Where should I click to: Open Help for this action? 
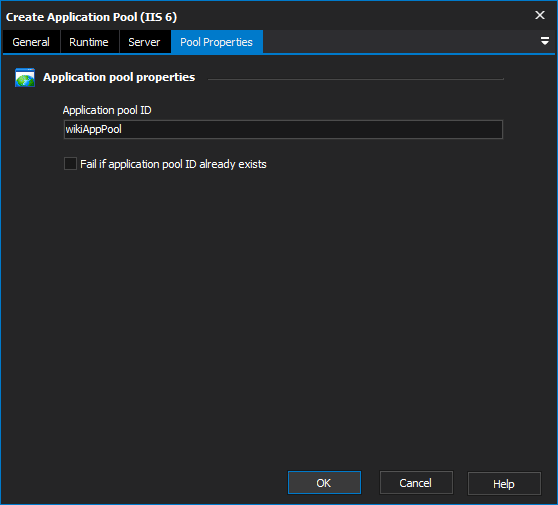[504, 483]
